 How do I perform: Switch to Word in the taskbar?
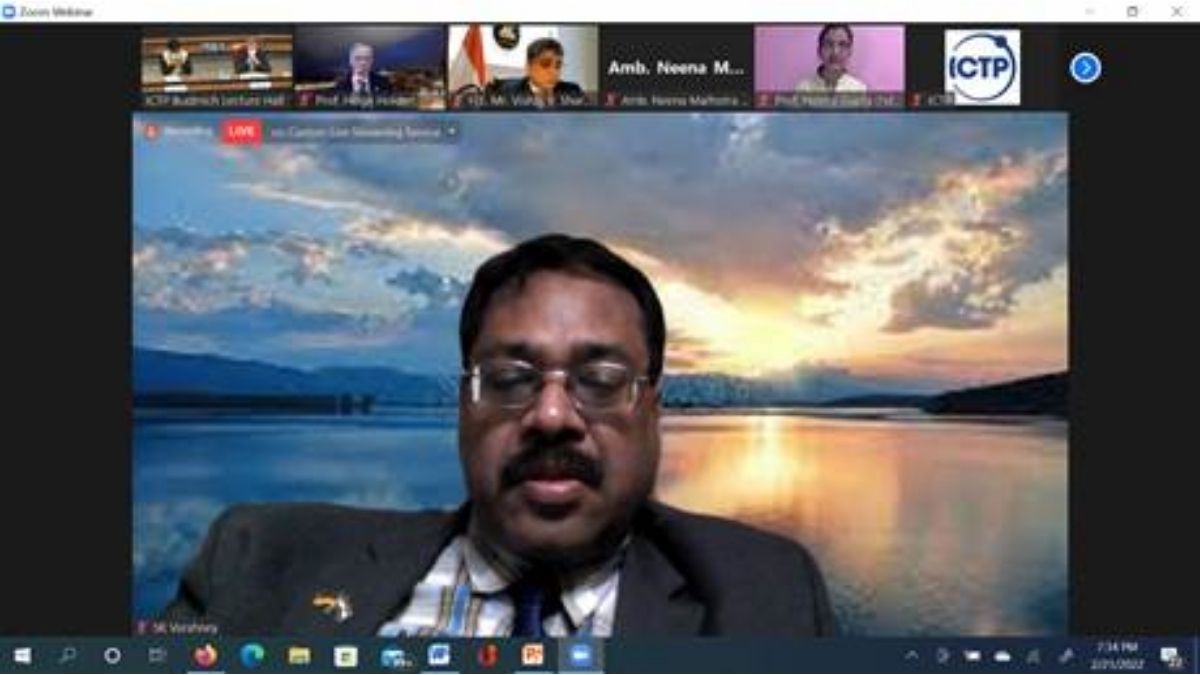pyautogui.click(x=439, y=656)
